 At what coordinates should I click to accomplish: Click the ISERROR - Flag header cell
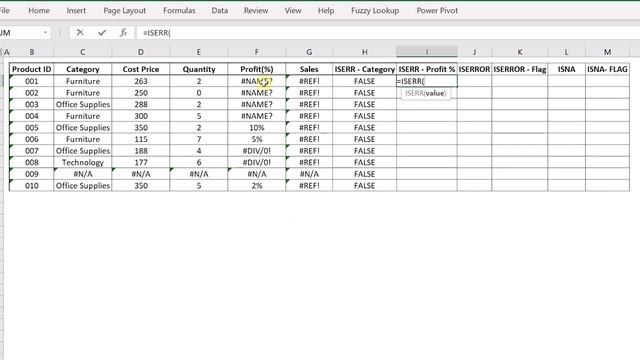520,69
